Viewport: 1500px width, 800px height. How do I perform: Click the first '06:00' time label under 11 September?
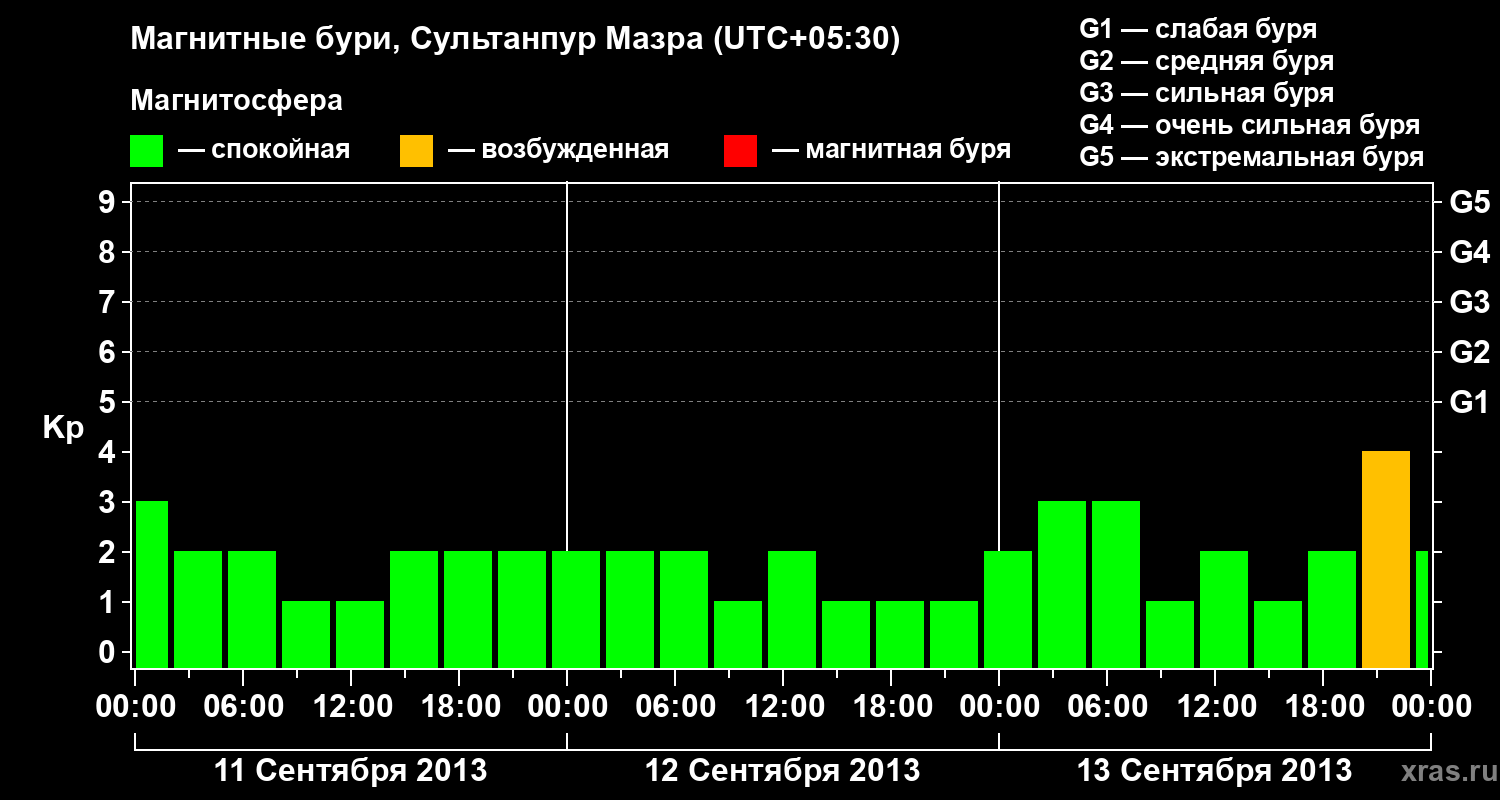[243, 707]
